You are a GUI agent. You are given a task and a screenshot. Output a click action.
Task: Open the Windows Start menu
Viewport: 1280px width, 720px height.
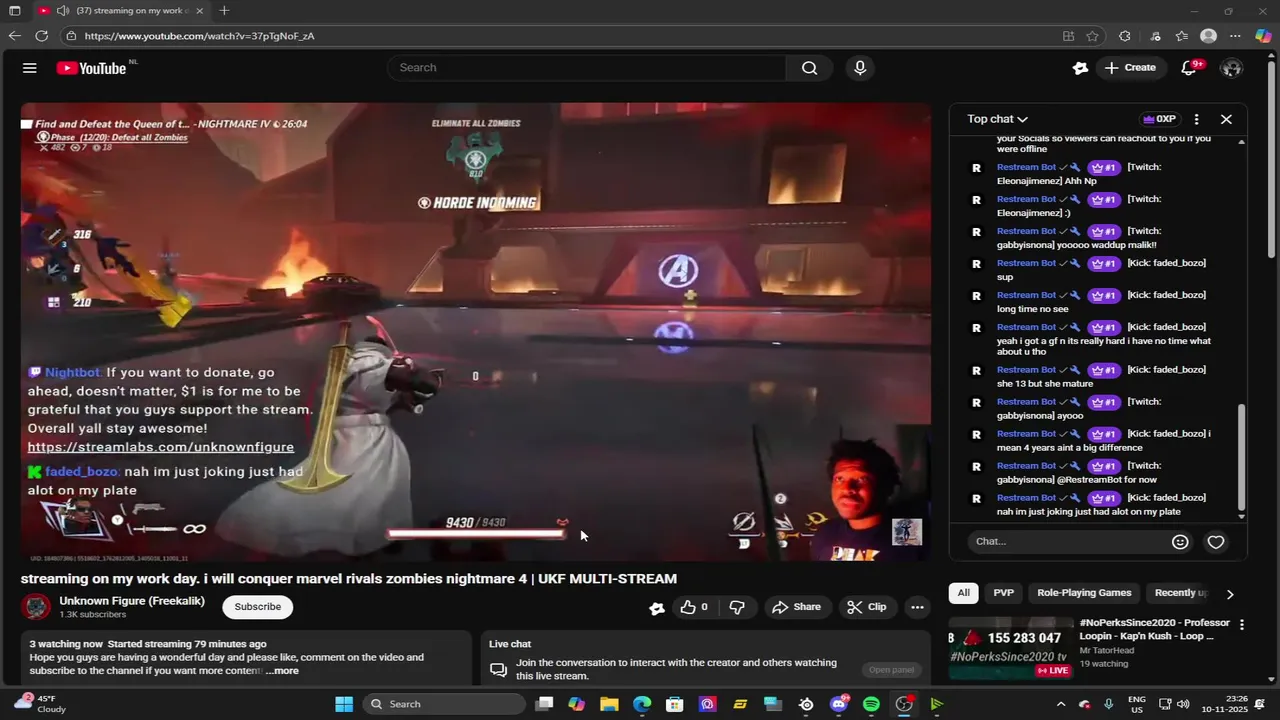click(x=344, y=704)
